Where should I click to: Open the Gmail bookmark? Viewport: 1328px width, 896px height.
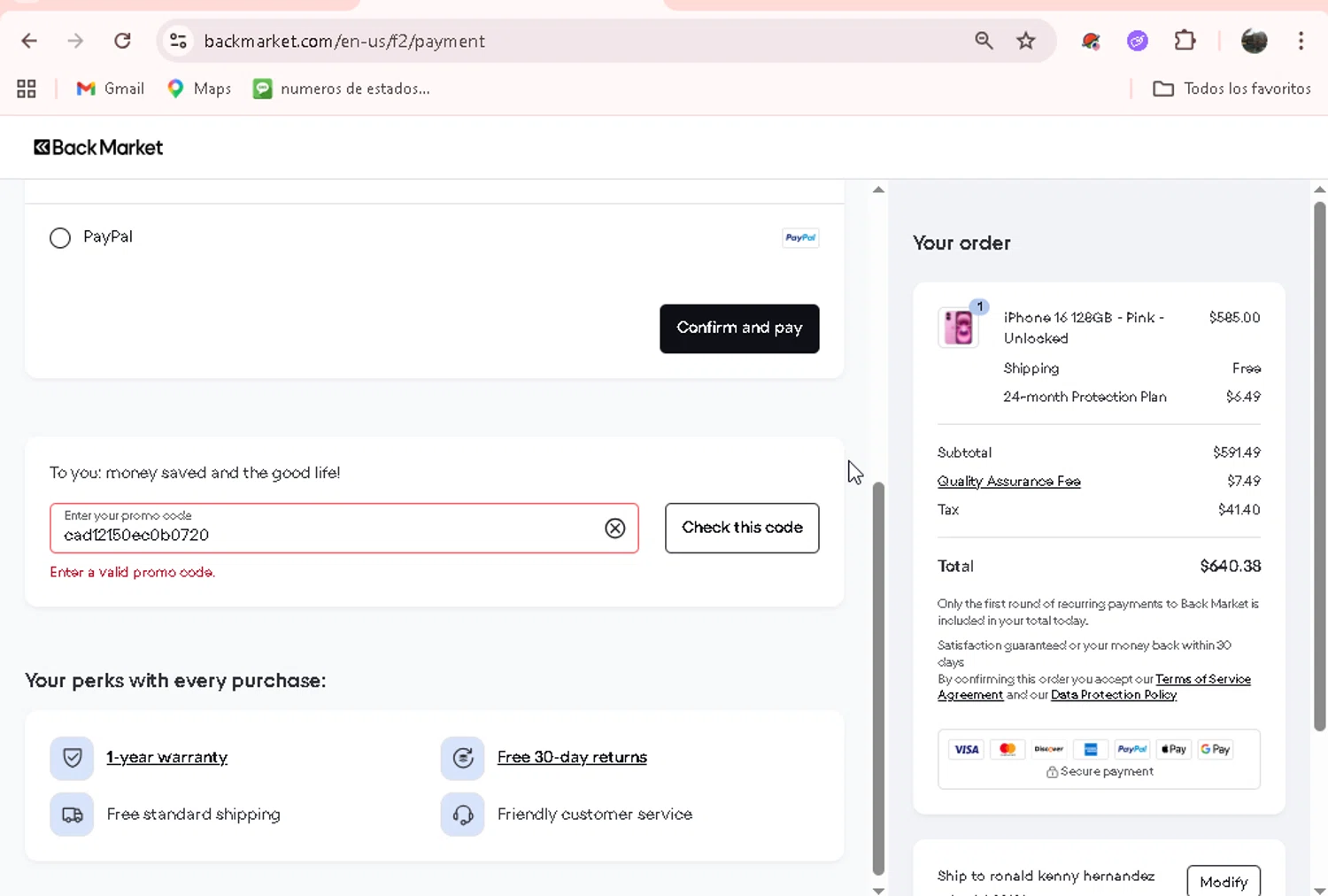111,89
